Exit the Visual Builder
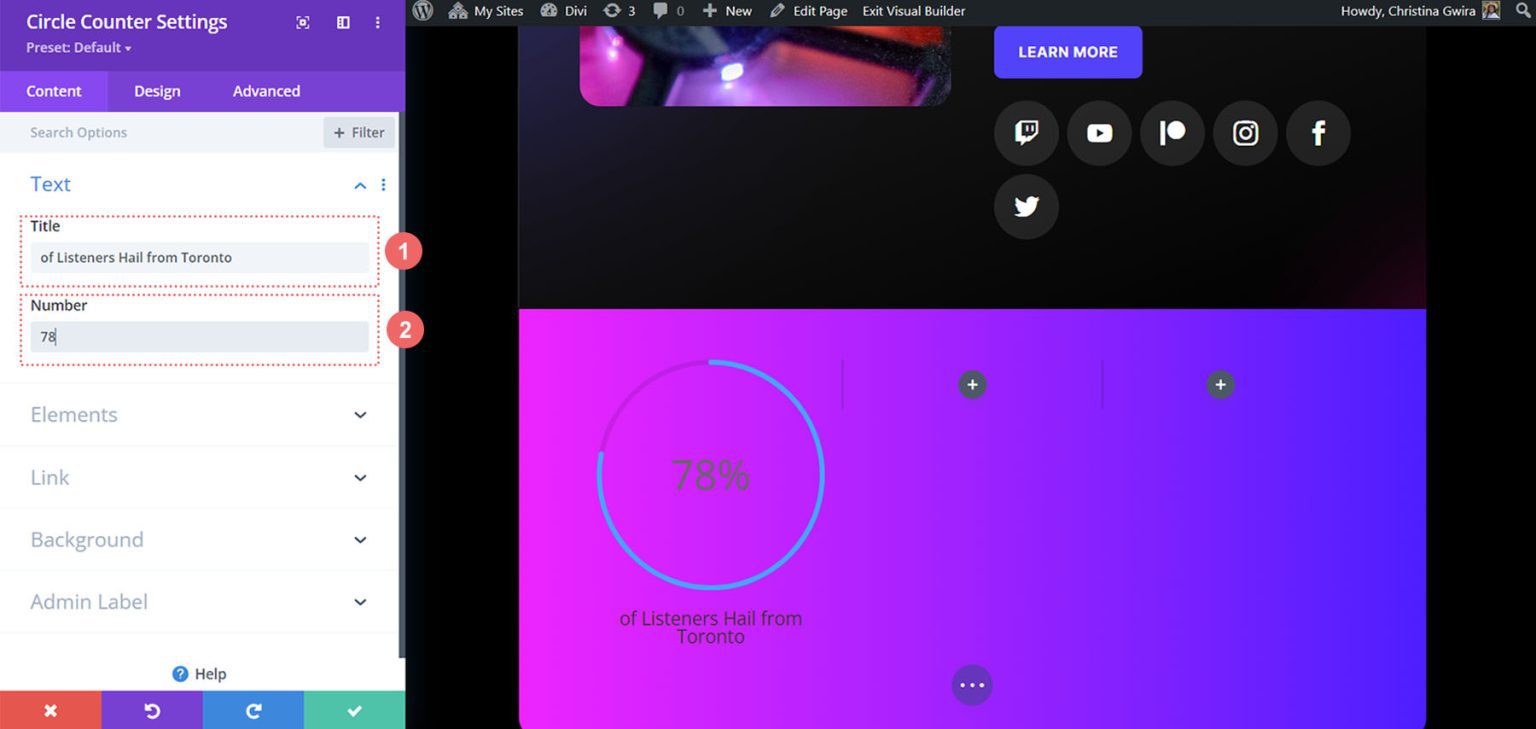Image resolution: width=1536 pixels, height=729 pixels. coord(912,11)
